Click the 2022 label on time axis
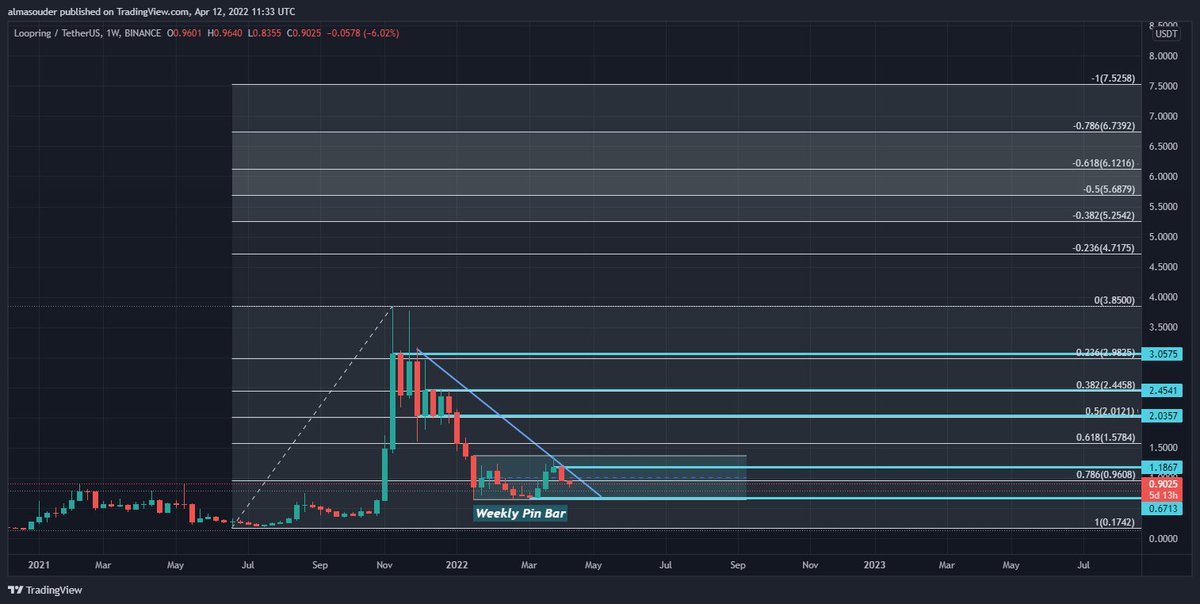This screenshot has width=1200, height=604. [x=457, y=565]
